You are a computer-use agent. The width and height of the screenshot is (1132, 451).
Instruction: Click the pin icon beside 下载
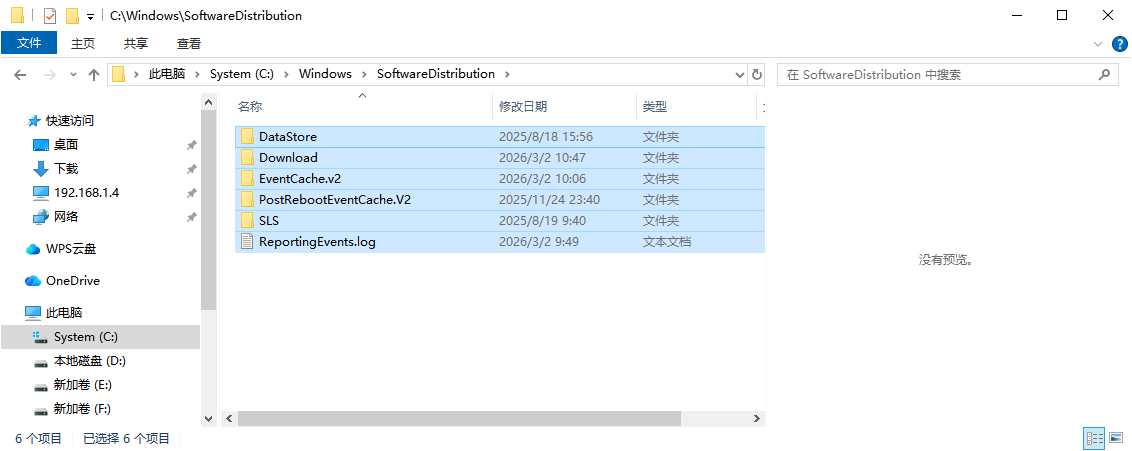191,169
